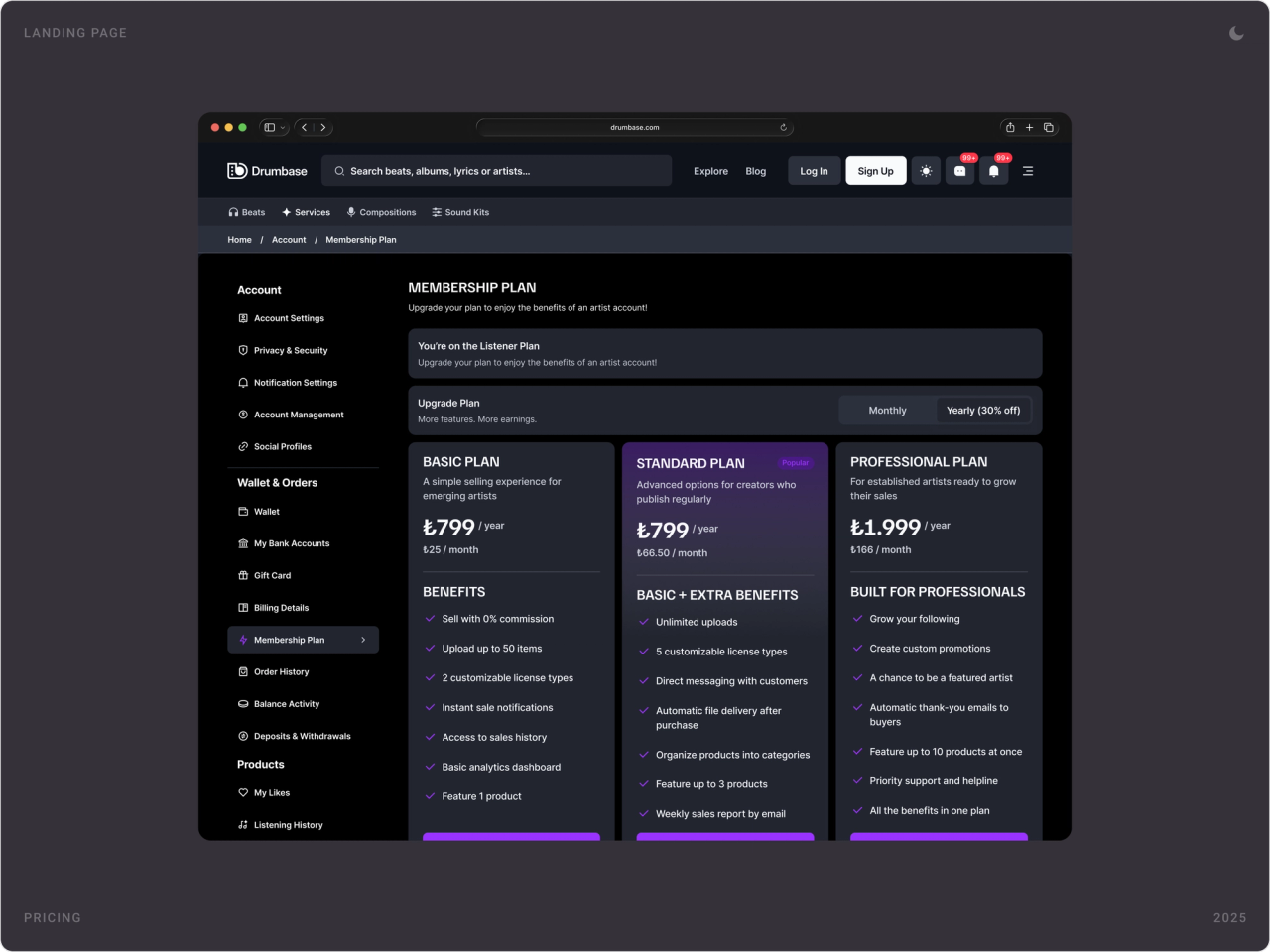Toggle the browser sidebar icon
1270x952 pixels.
pos(269,127)
